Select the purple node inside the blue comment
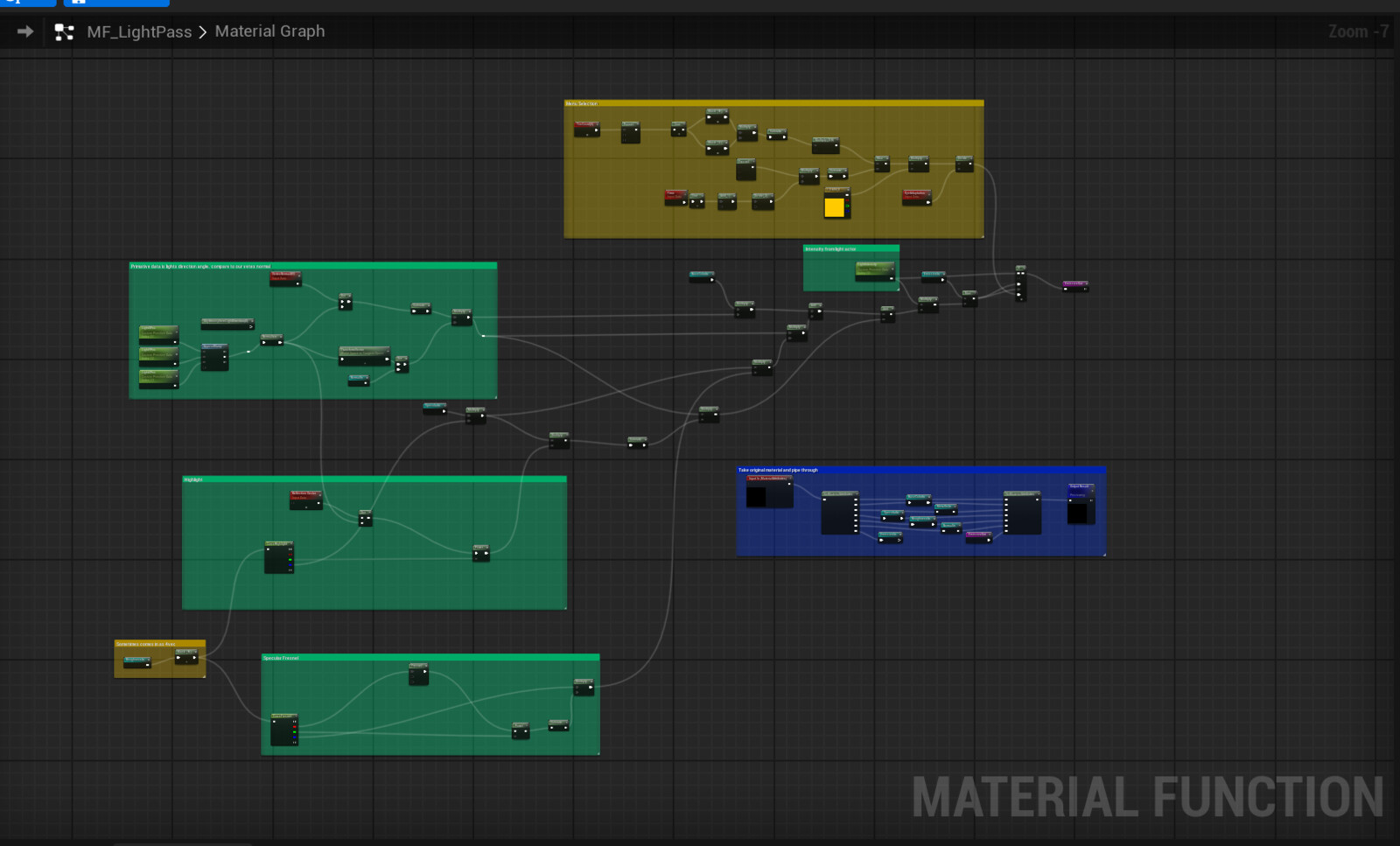The height and width of the screenshot is (846, 1400). coord(979,536)
